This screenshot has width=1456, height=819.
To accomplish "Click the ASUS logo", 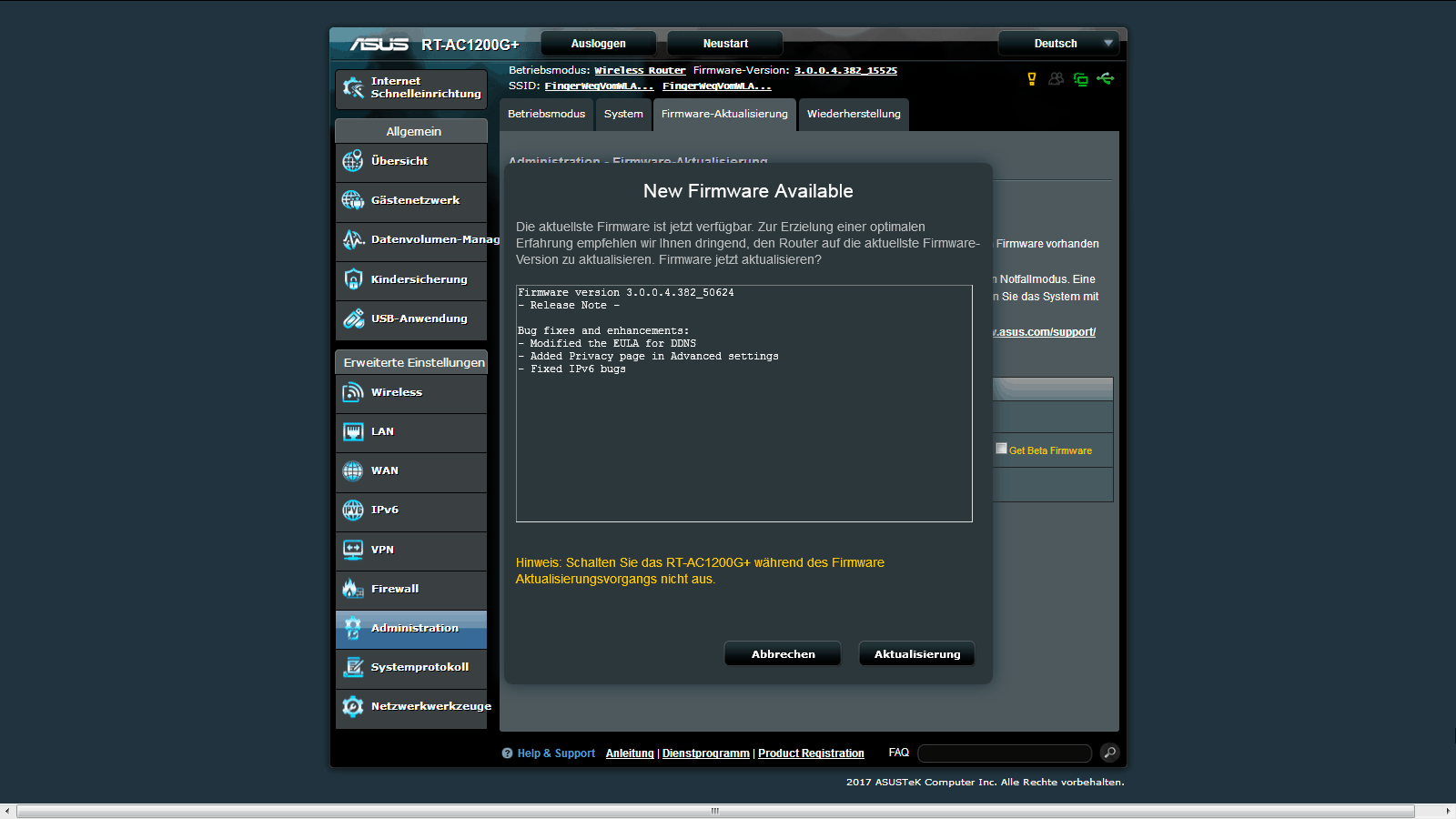I will click(x=379, y=44).
